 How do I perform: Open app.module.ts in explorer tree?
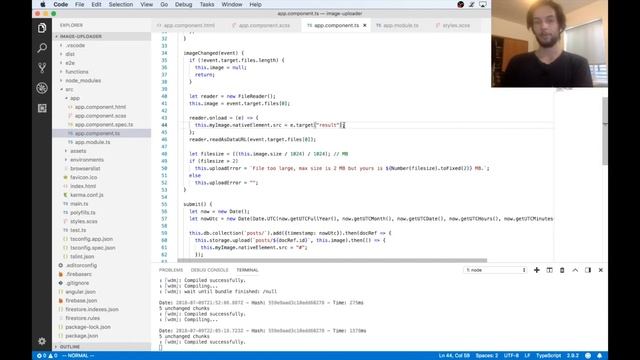click(x=101, y=142)
